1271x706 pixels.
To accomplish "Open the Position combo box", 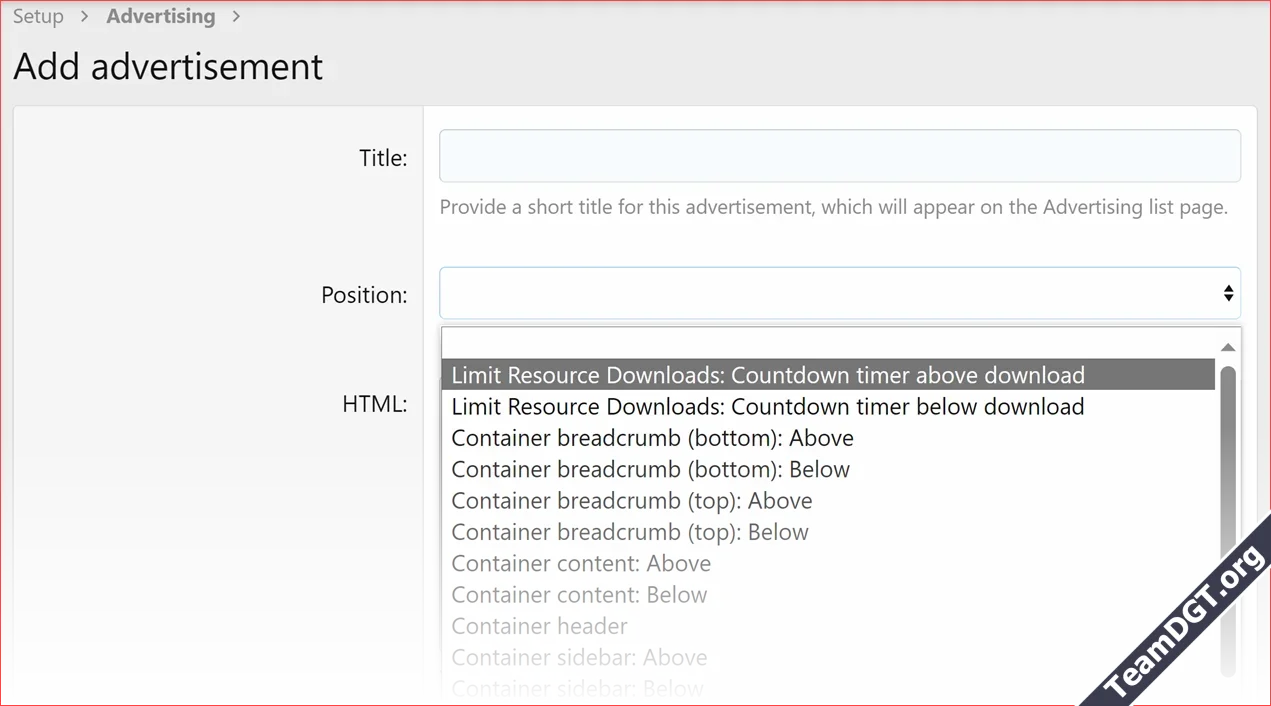I will (x=840, y=293).
